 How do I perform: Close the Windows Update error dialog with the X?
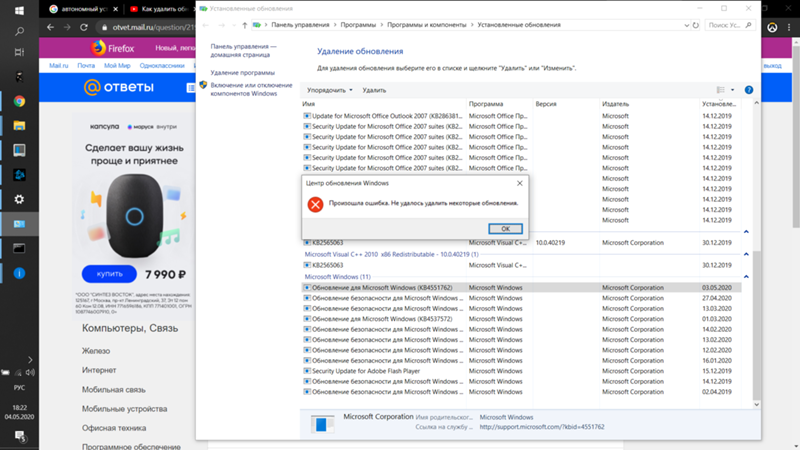pos(519,183)
